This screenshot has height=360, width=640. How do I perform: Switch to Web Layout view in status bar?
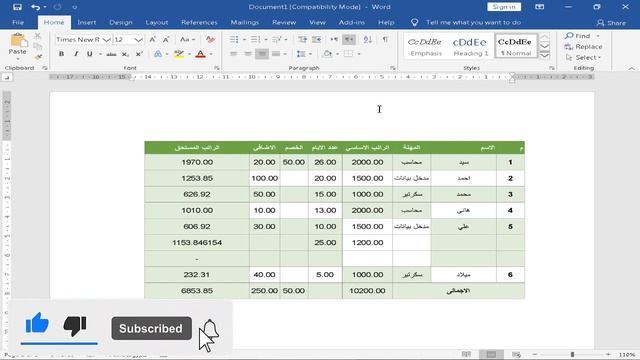pyautogui.click(x=516, y=354)
